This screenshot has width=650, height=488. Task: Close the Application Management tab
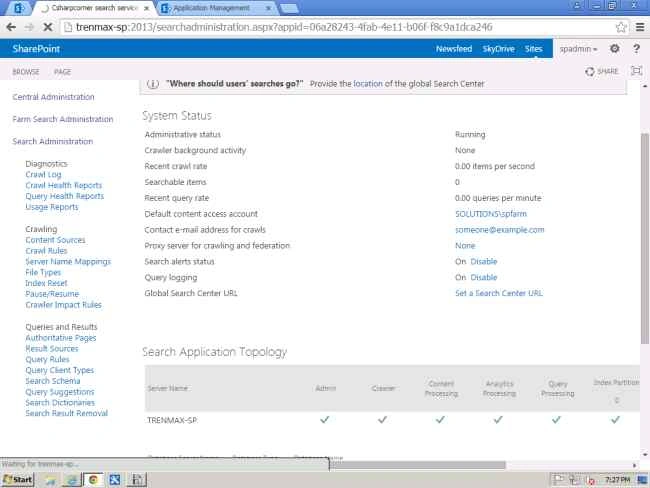pos(269,8)
